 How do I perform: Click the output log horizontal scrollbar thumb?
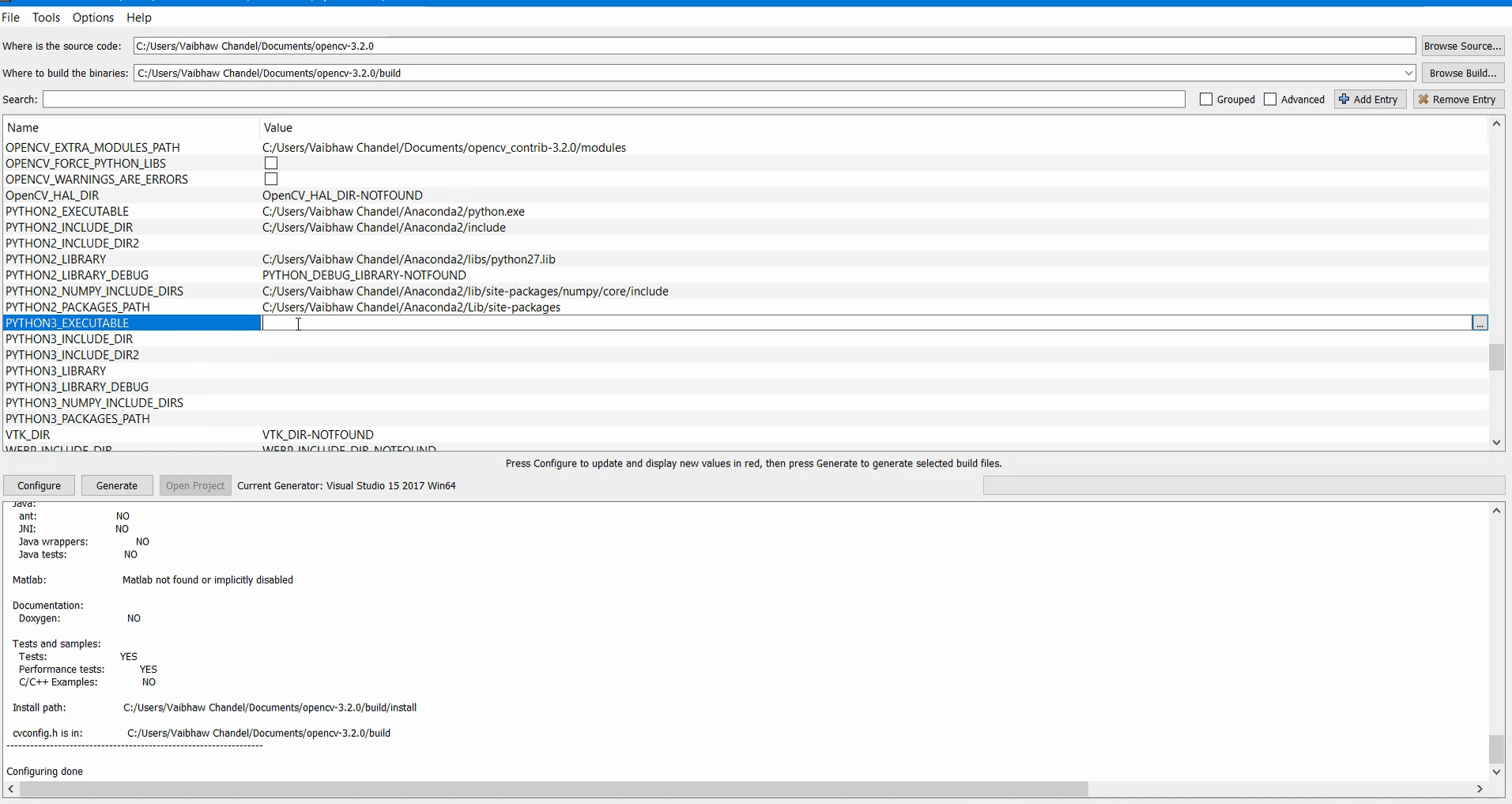click(x=554, y=789)
